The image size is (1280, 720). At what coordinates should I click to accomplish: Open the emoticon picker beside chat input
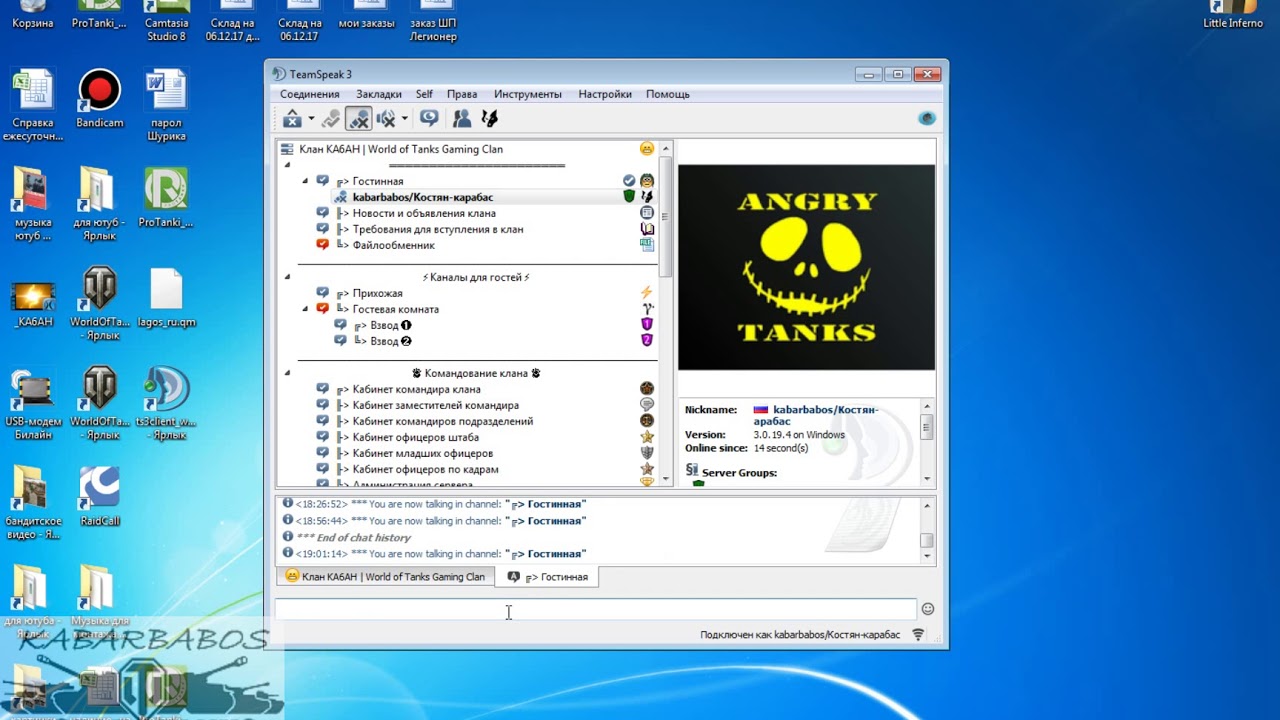(928, 609)
